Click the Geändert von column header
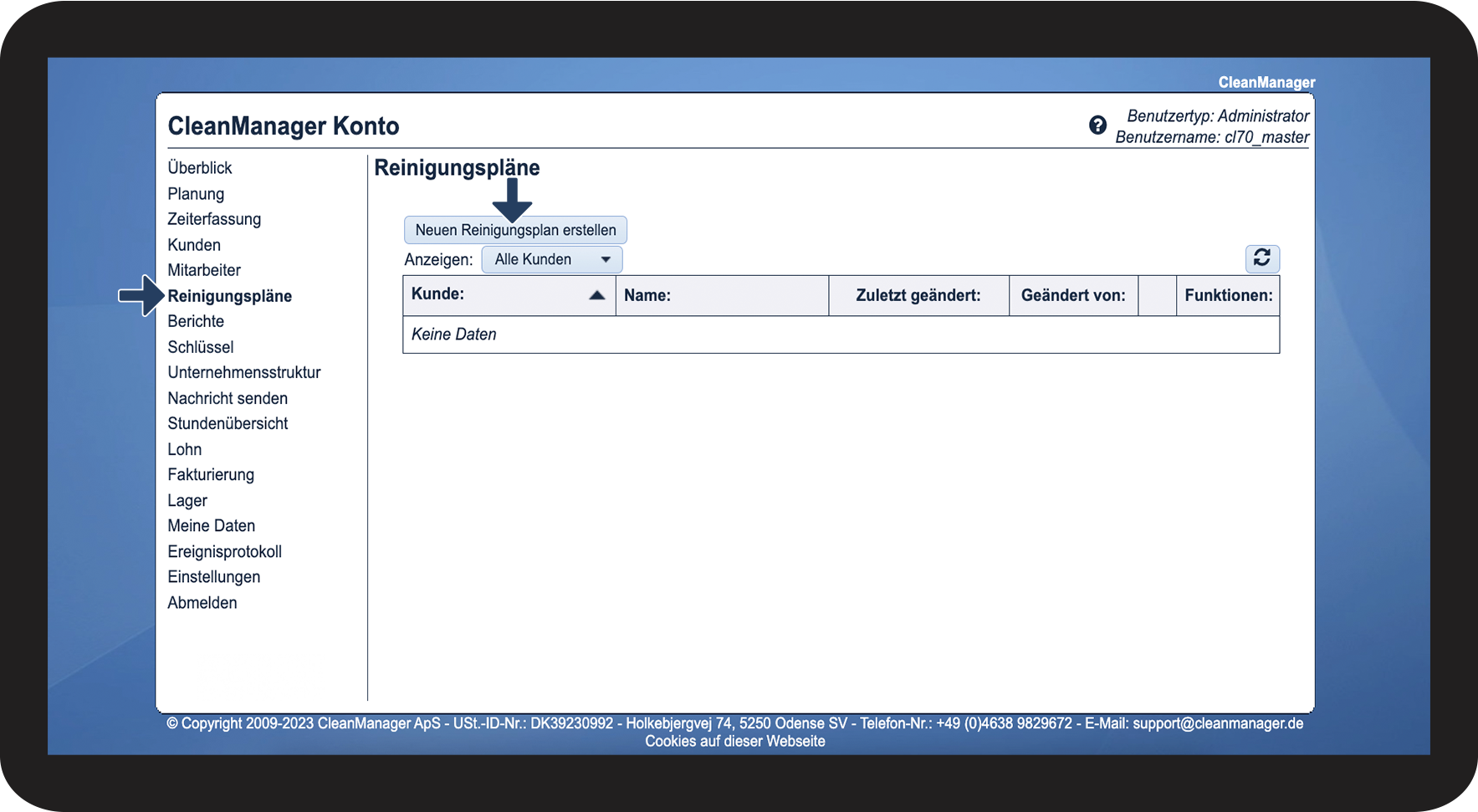Screen dimensions: 1478x812 [1073, 295]
